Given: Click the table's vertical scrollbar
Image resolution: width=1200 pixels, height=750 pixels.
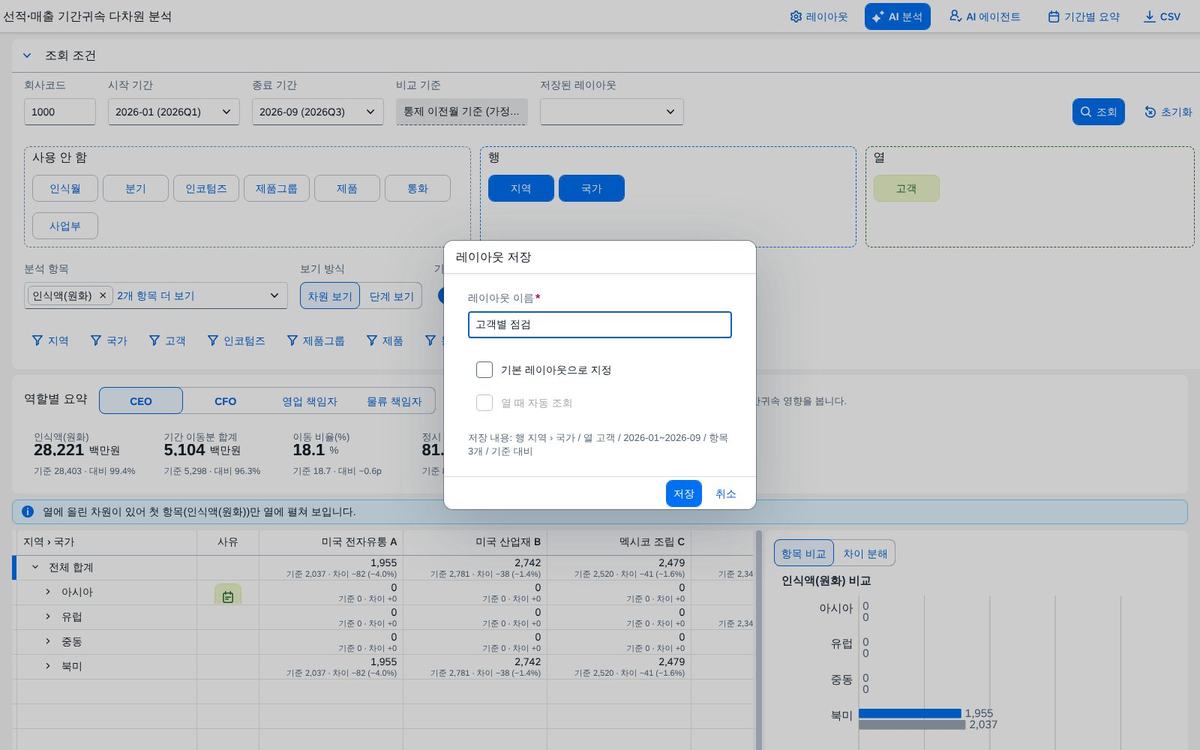Looking at the screenshot, I should 758,640.
